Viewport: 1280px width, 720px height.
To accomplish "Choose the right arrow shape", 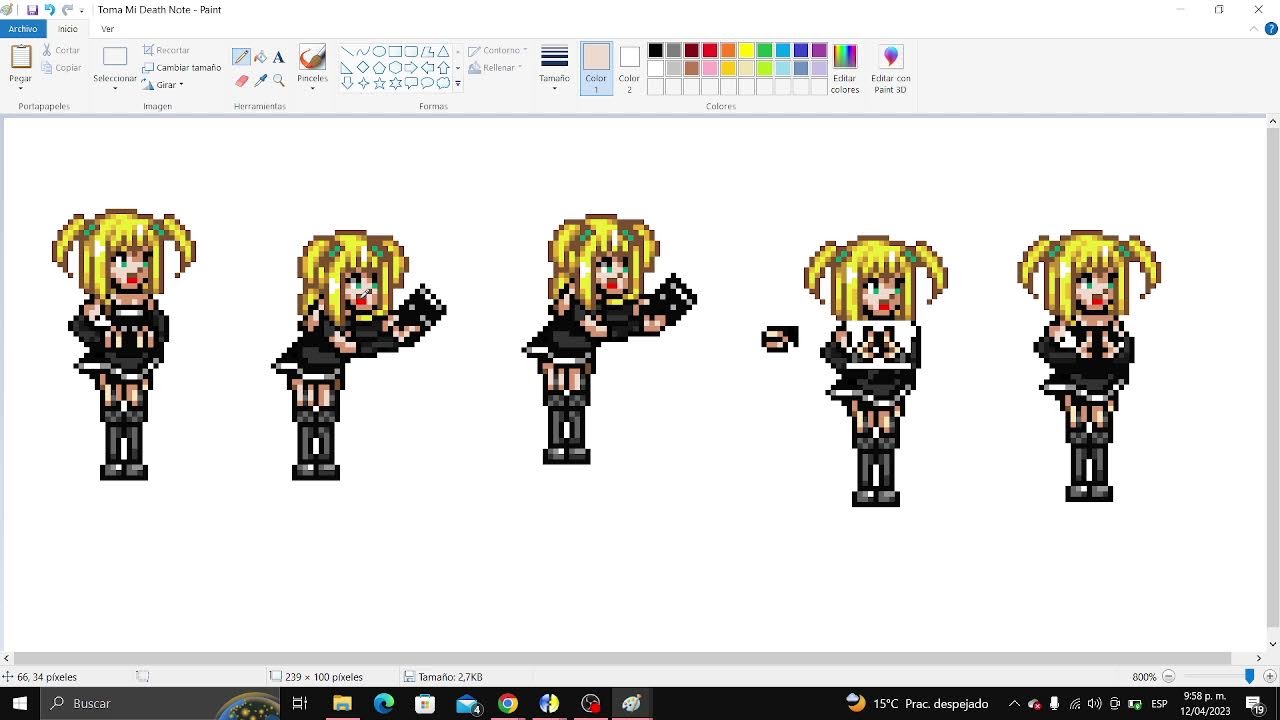I will [411, 67].
